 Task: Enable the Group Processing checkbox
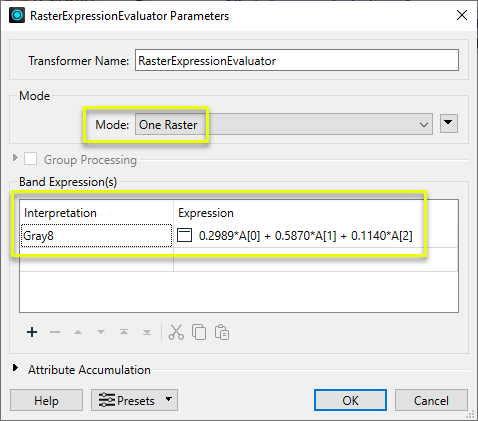tap(30, 159)
